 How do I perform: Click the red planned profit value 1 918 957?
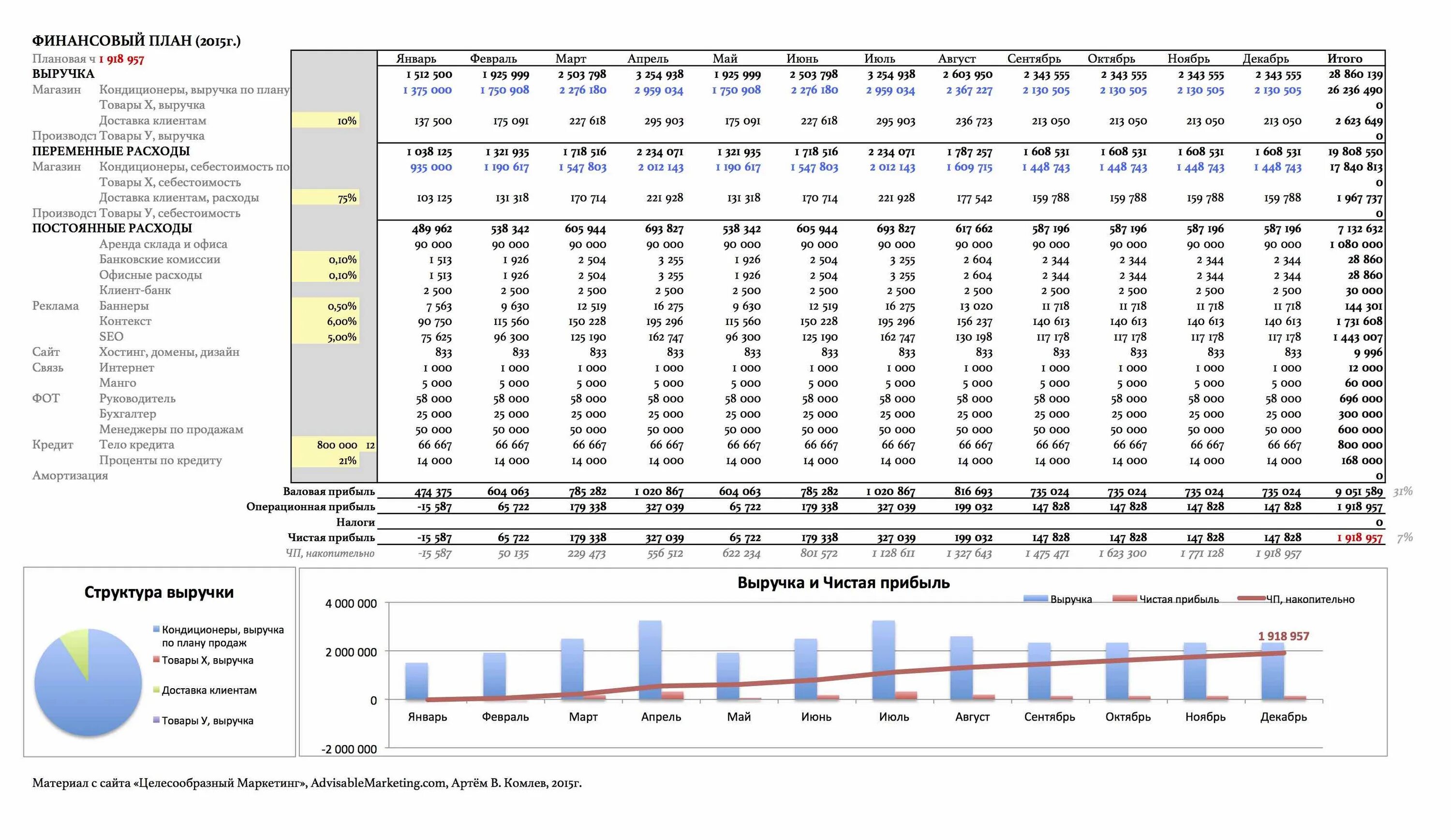(x=121, y=59)
